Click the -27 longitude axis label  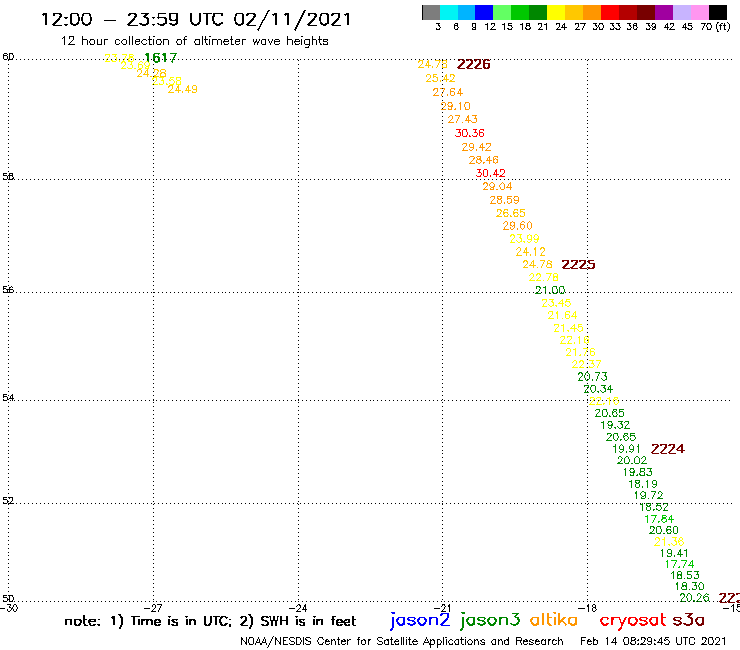[x=153, y=608]
